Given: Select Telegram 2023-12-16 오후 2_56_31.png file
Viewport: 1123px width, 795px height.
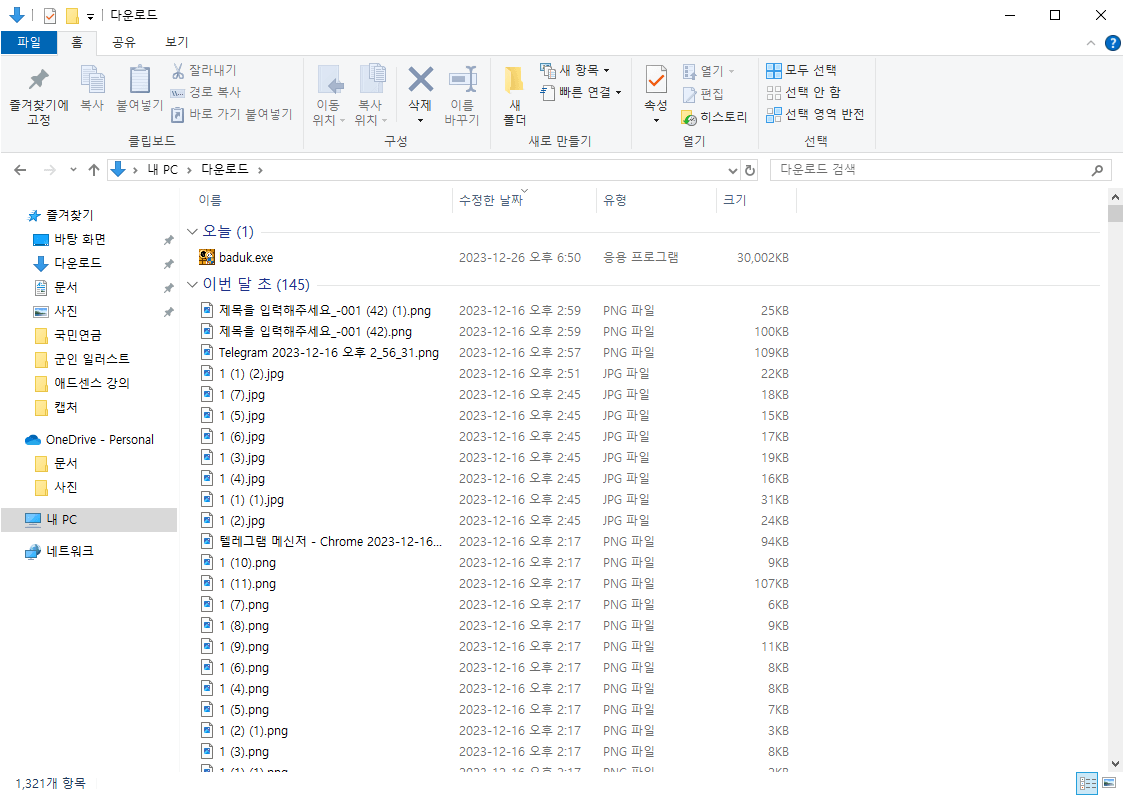Looking at the screenshot, I should point(328,352).
